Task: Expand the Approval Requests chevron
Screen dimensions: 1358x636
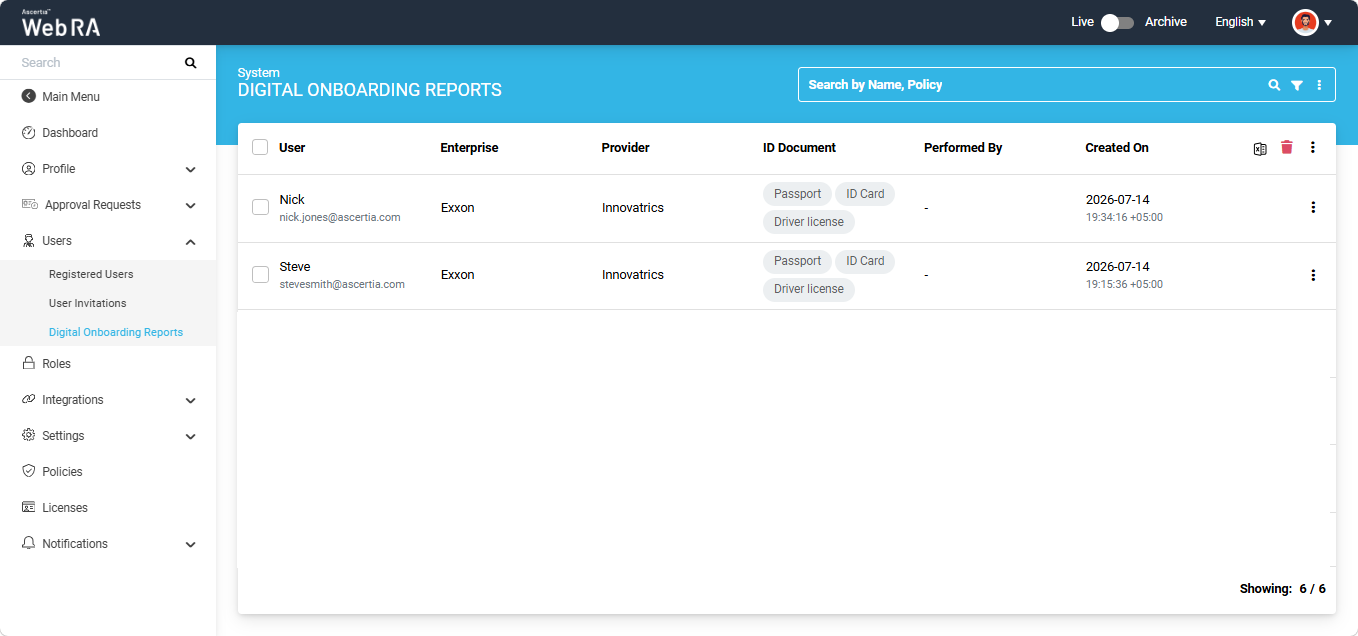Action: (191, 206)
